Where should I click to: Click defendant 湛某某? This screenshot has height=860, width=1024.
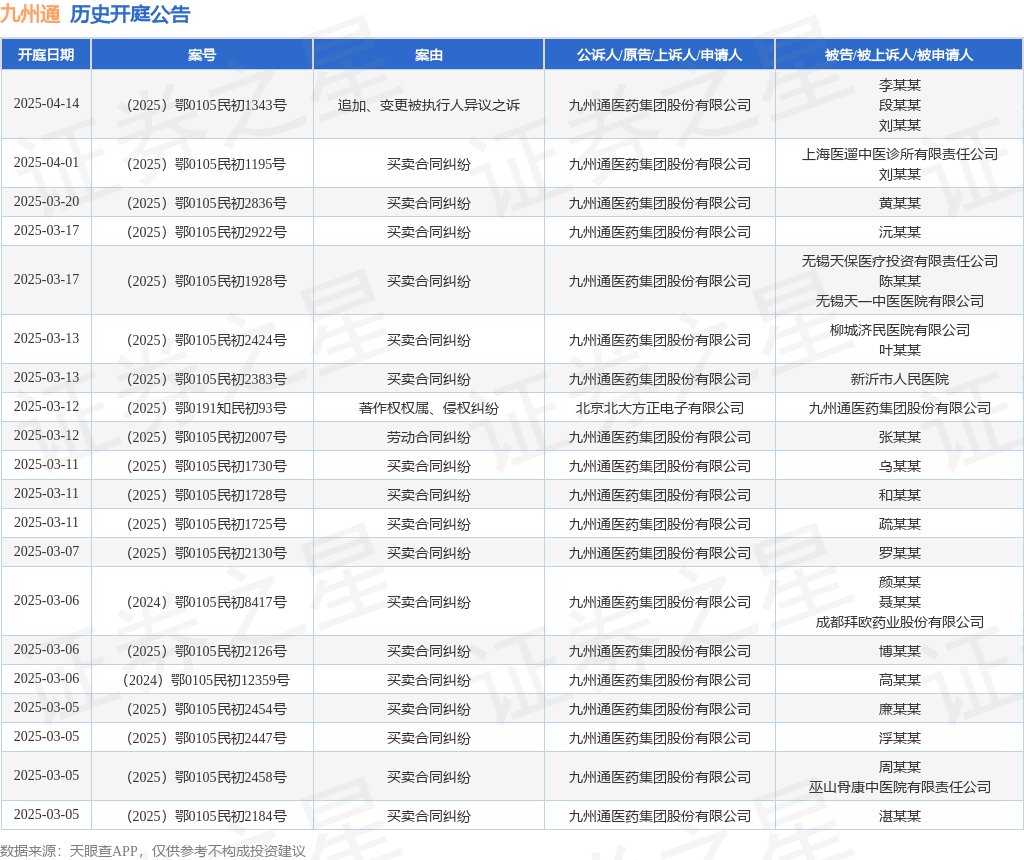point(900,816)
